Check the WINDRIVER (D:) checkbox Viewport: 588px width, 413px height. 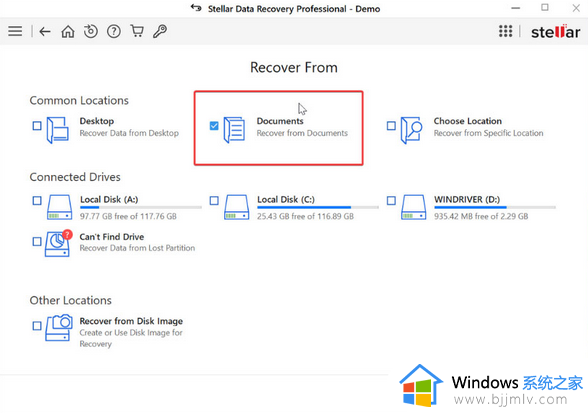(391, 201)
